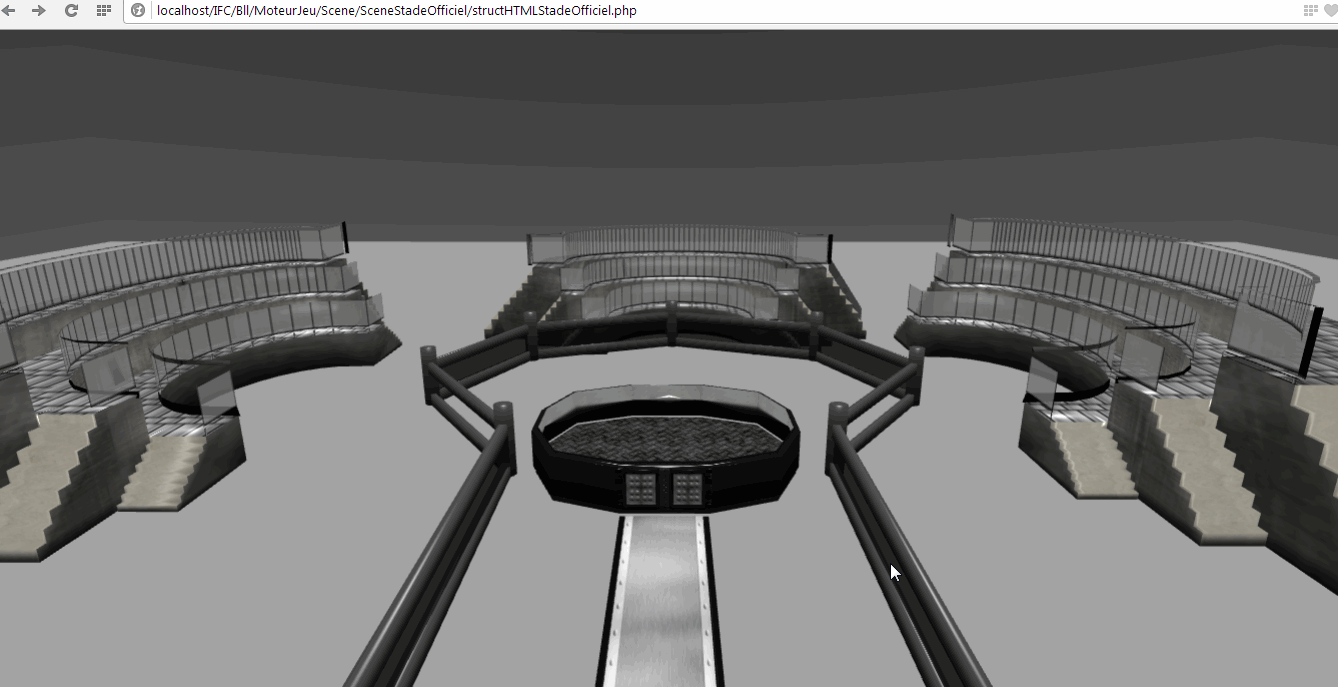Reload the stadium scene page
Image resolution: width=1338 pixels, height=687 pixels.
71,11
